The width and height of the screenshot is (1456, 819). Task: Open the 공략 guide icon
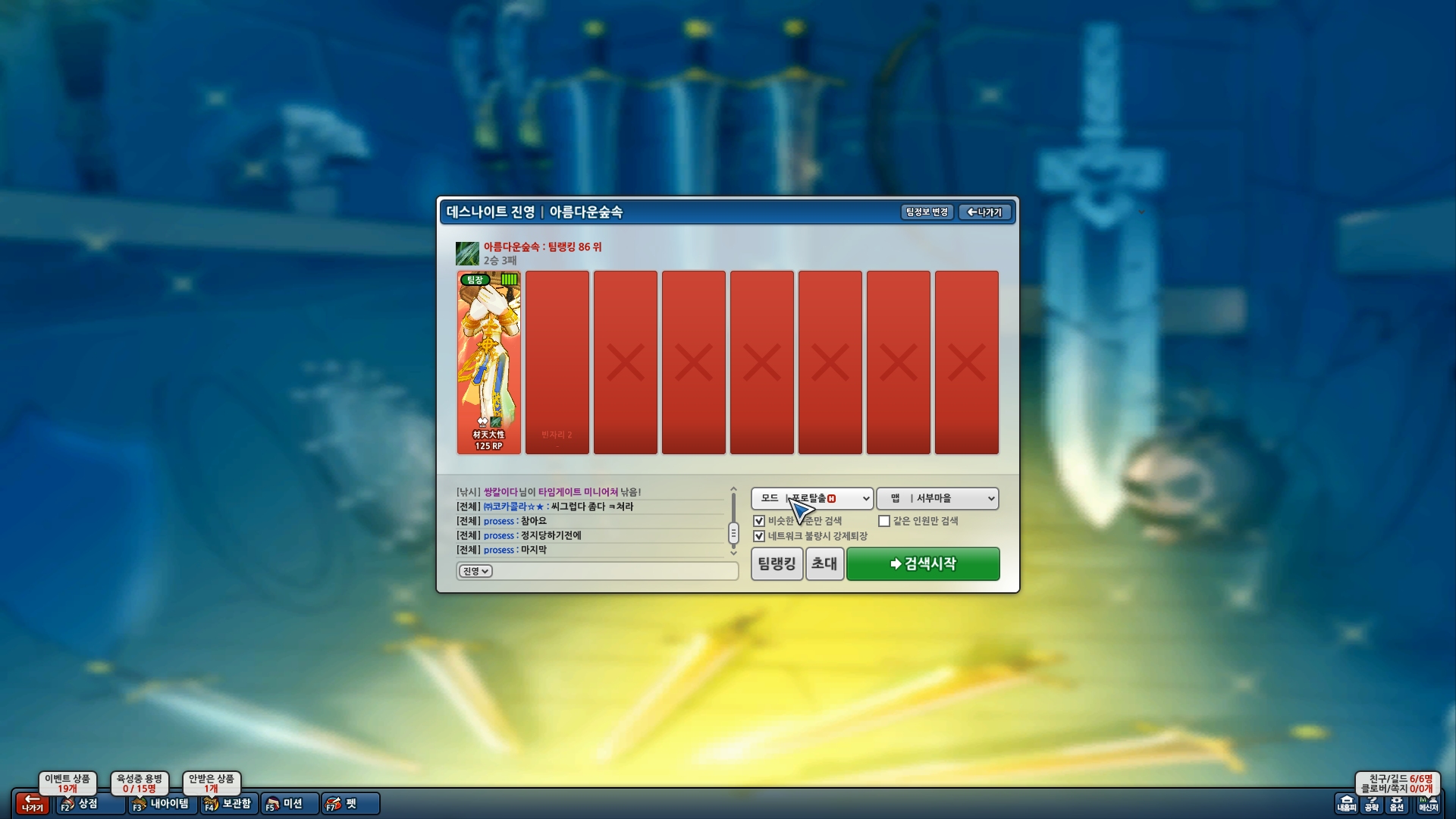tap(1372, 803)
